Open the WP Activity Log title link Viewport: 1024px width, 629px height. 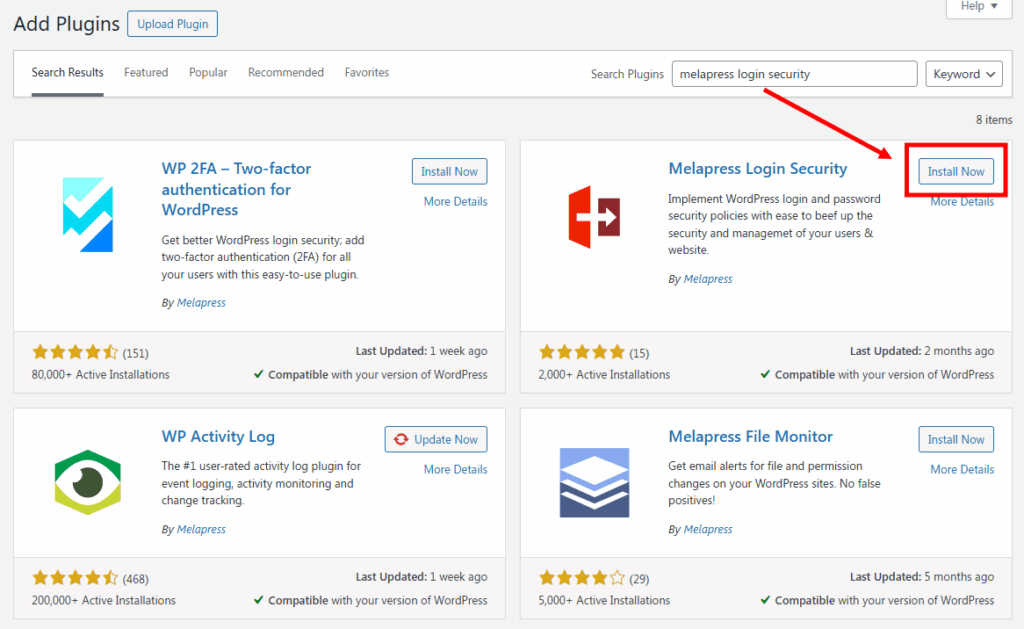coord(218,436)
